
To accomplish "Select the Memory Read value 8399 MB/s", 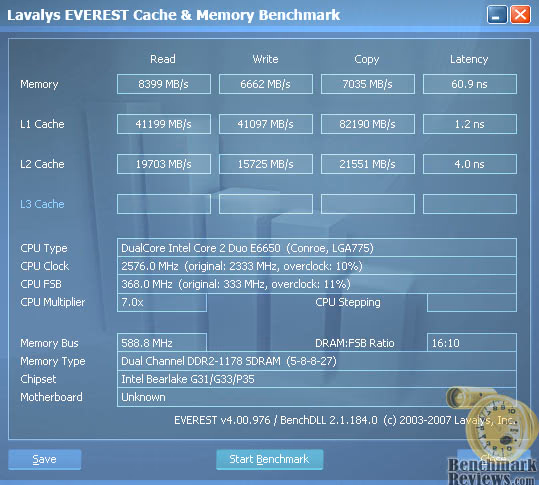I will click(164, 84).
